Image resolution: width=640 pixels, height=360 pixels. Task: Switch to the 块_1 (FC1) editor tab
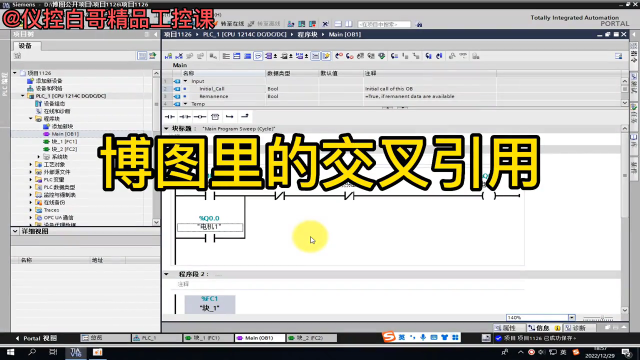[x=208, y=338]
